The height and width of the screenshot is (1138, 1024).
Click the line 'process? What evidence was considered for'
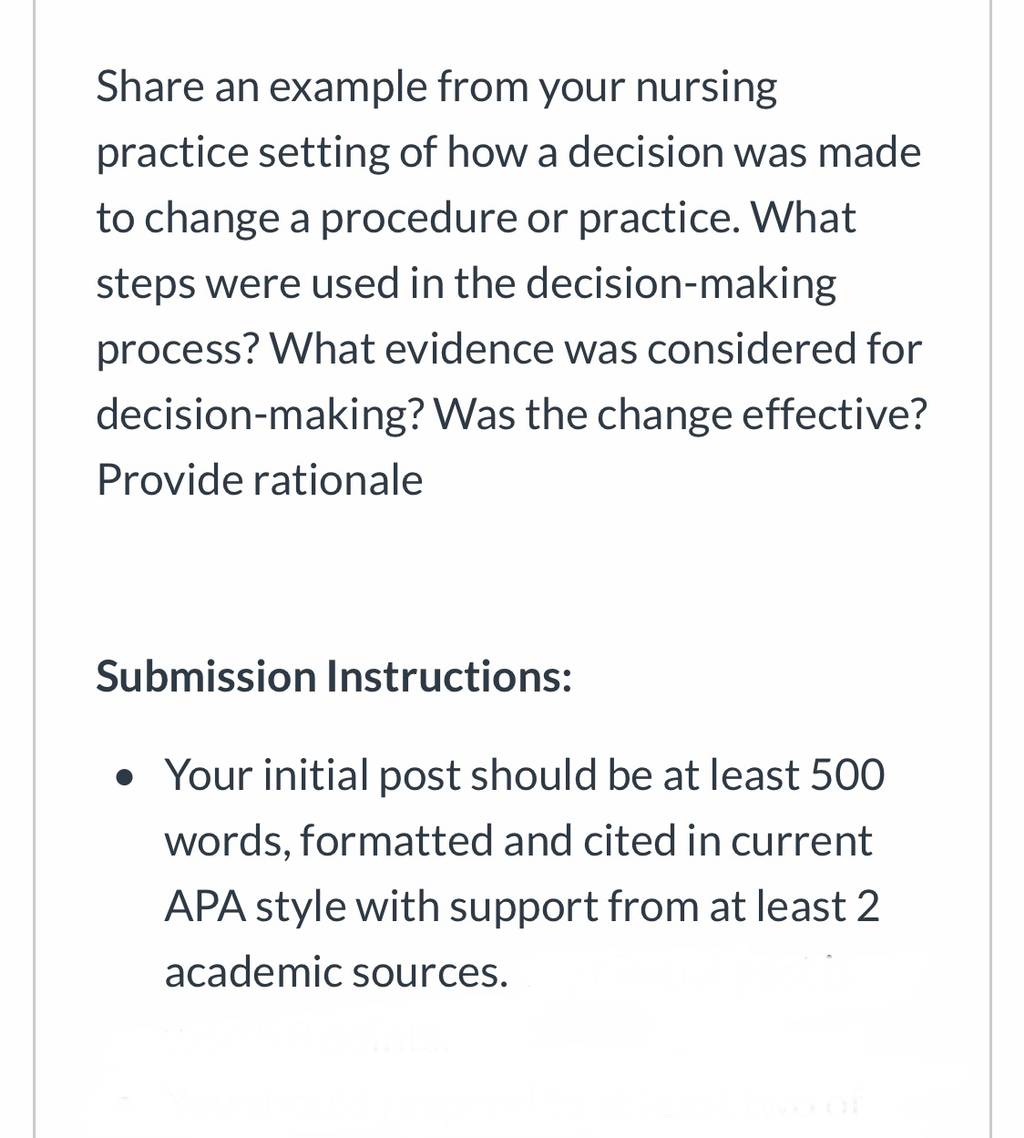509,350
